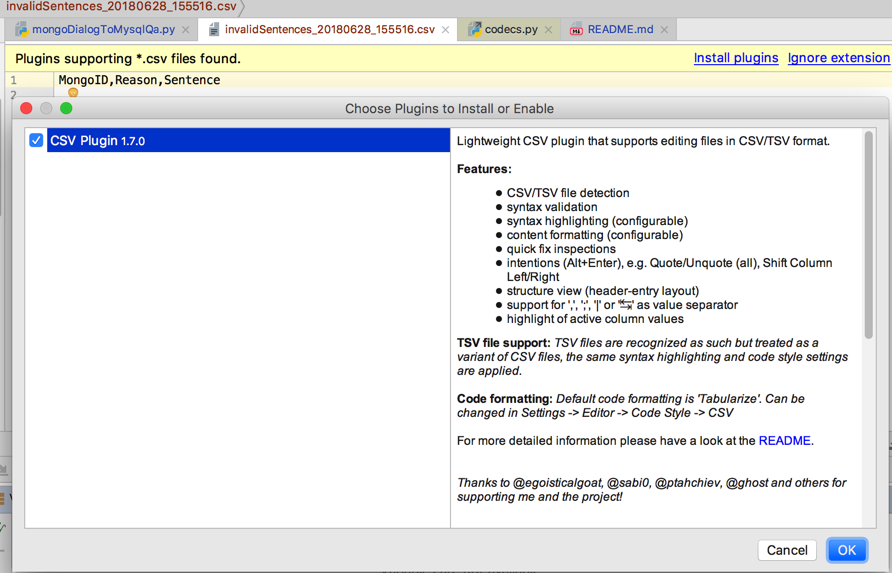Click the text file icon on invalidSentences tab
The width and height of the screenshot is (892, 573).
coord(214,30)
